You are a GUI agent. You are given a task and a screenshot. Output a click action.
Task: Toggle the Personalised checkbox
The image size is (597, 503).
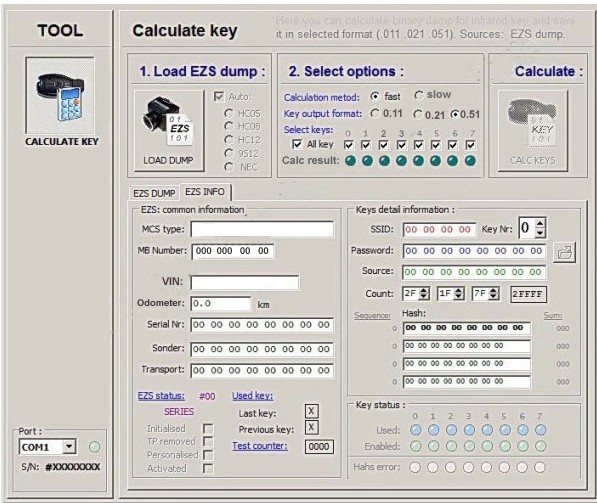coord(208,455)
